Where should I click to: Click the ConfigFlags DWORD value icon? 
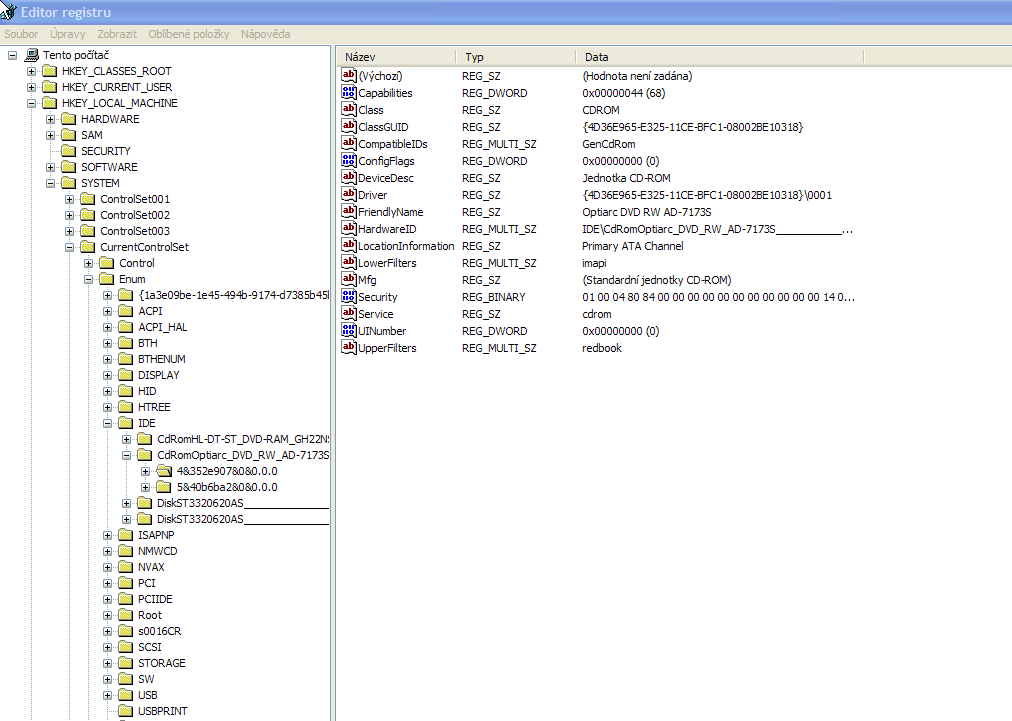[349, 160]
